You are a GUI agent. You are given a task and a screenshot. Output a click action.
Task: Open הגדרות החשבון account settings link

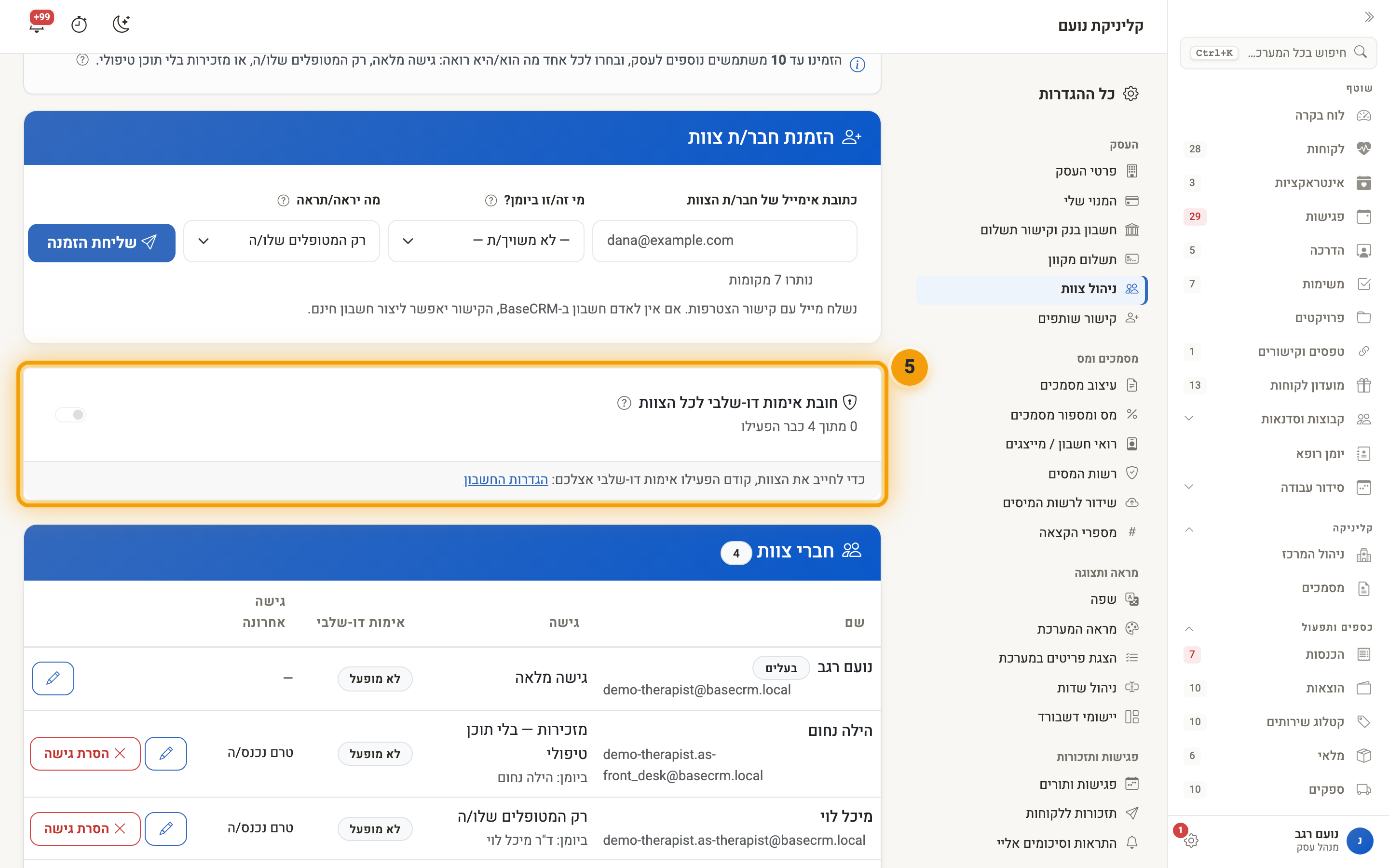(x=505, y=480)
